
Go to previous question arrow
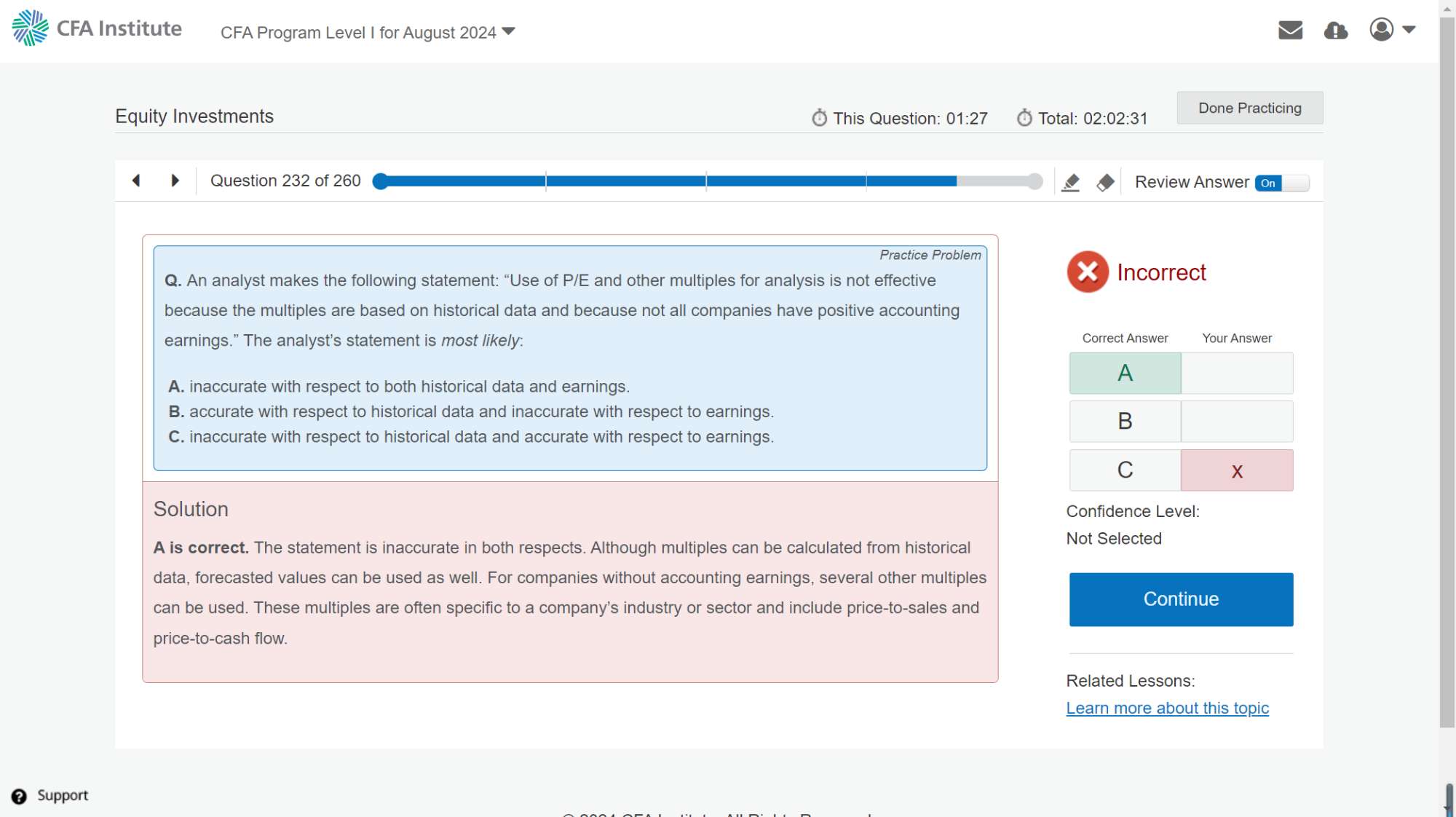click(136, 181)
